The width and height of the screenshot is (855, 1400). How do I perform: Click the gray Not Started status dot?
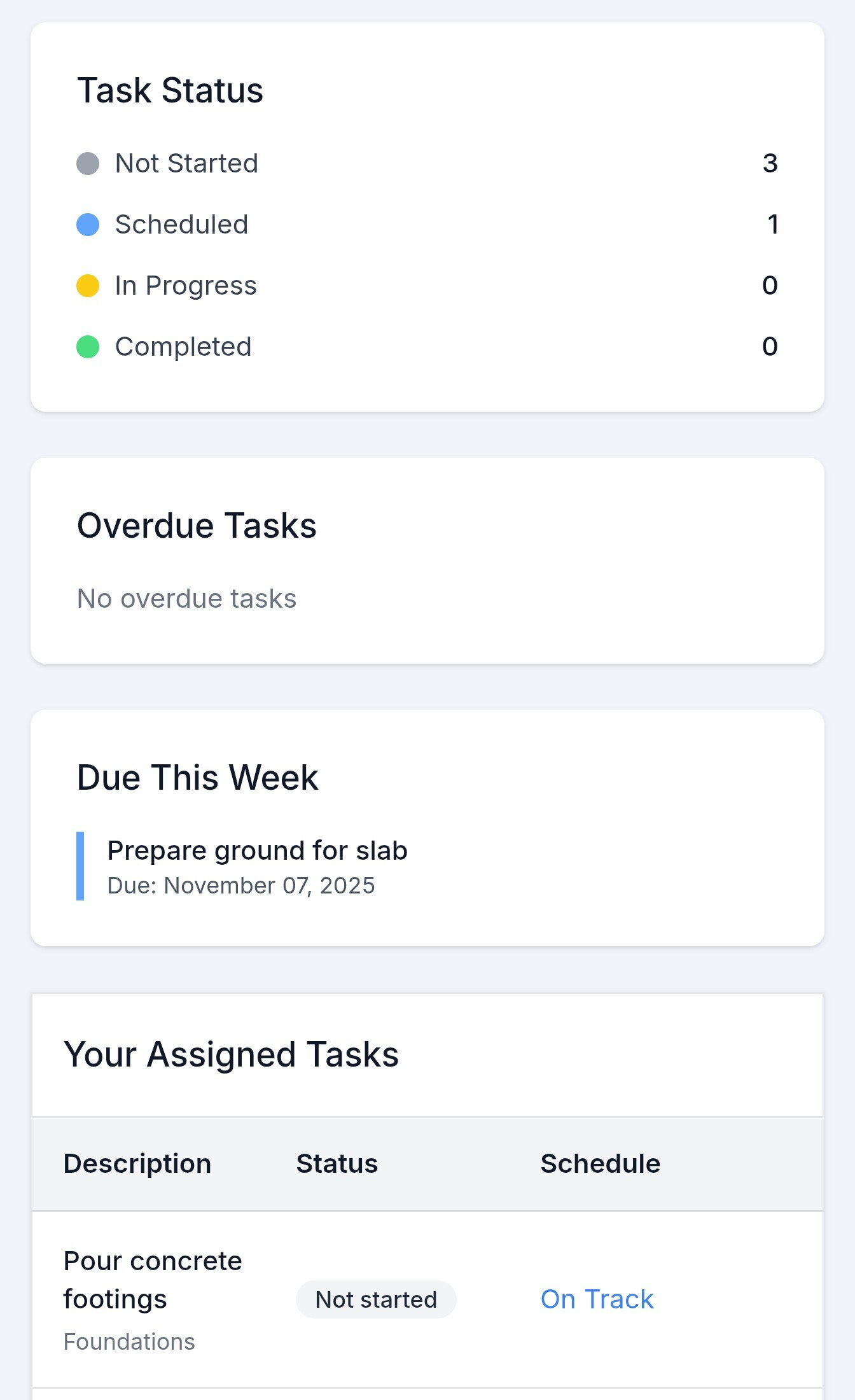point(87,163)
